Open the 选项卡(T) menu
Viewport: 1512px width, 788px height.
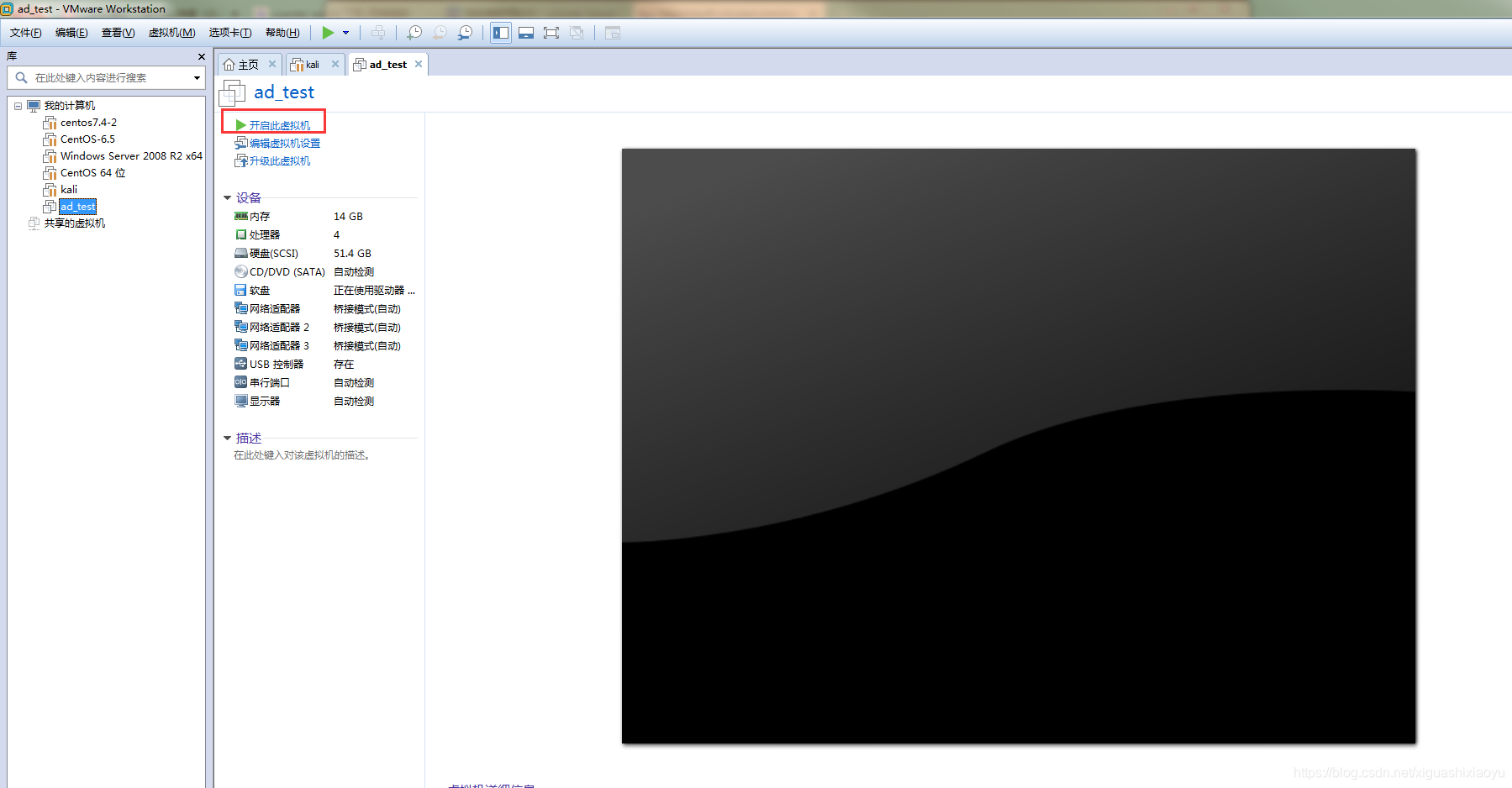230,33
